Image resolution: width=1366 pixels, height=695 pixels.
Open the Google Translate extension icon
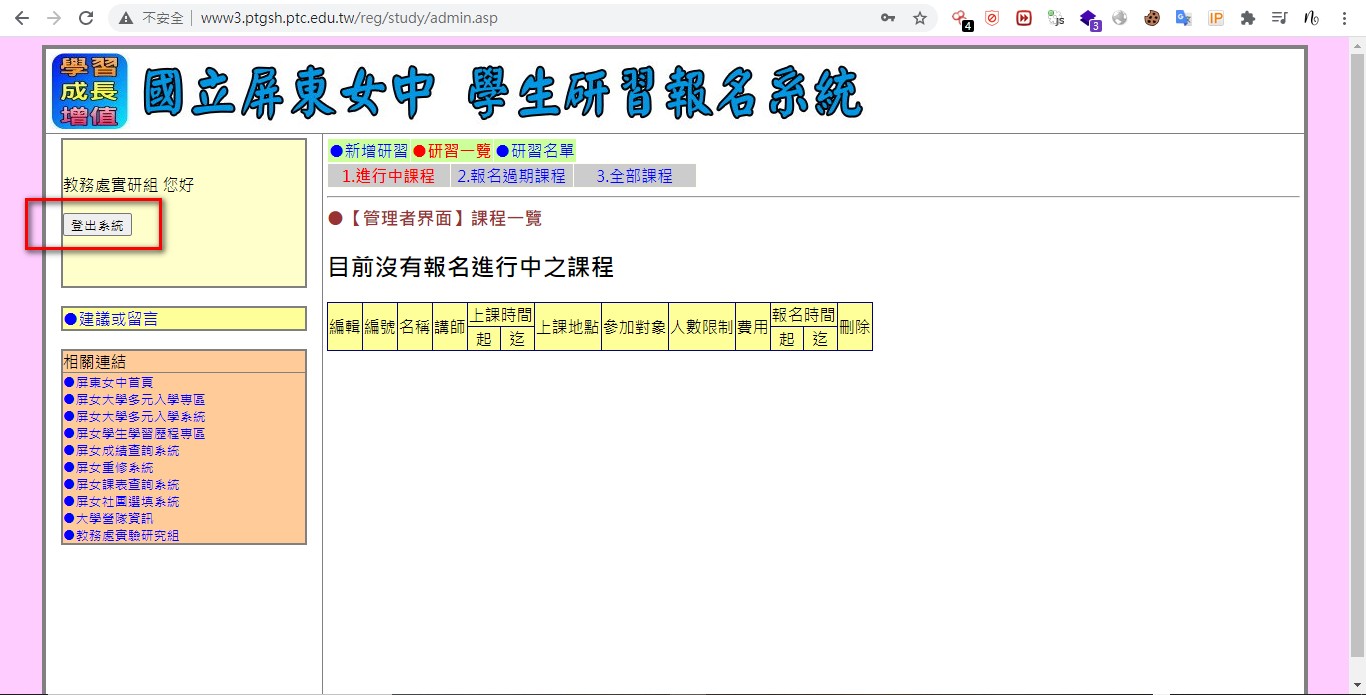pos(1184,18)
